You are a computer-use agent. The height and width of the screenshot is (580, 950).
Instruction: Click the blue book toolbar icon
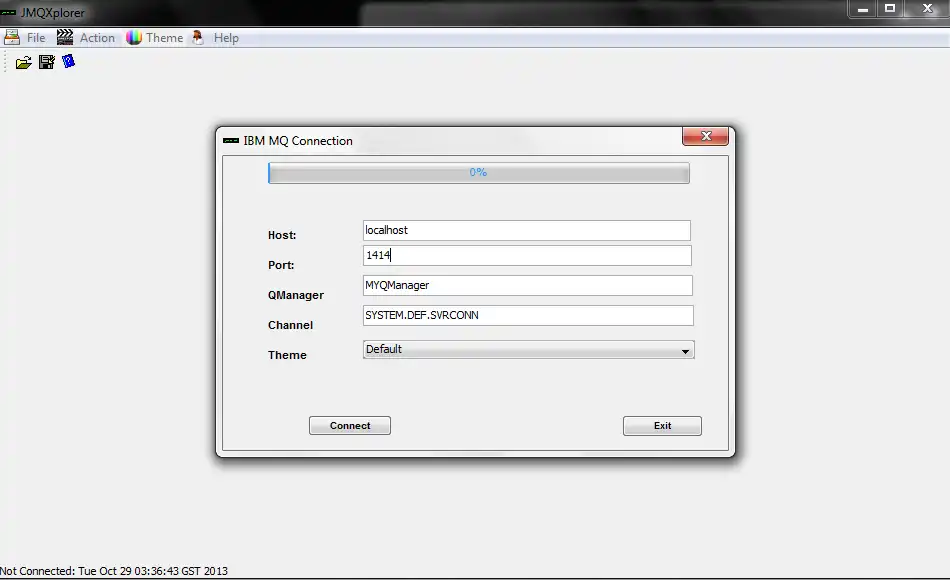tap(68, 61)
